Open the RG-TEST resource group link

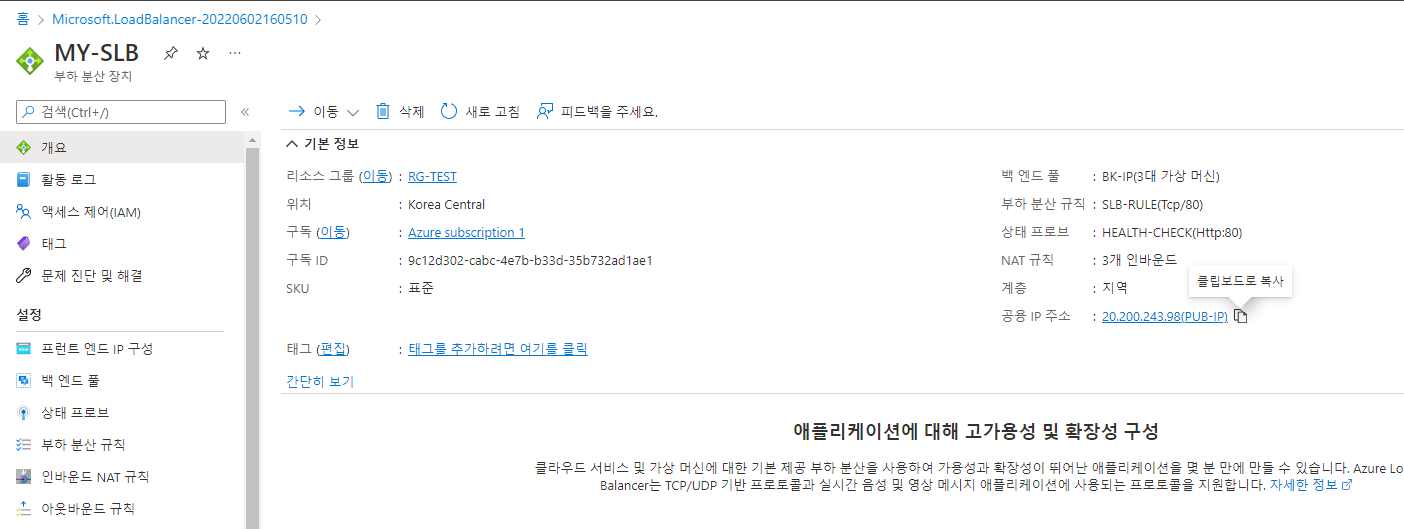pos(432,176)
